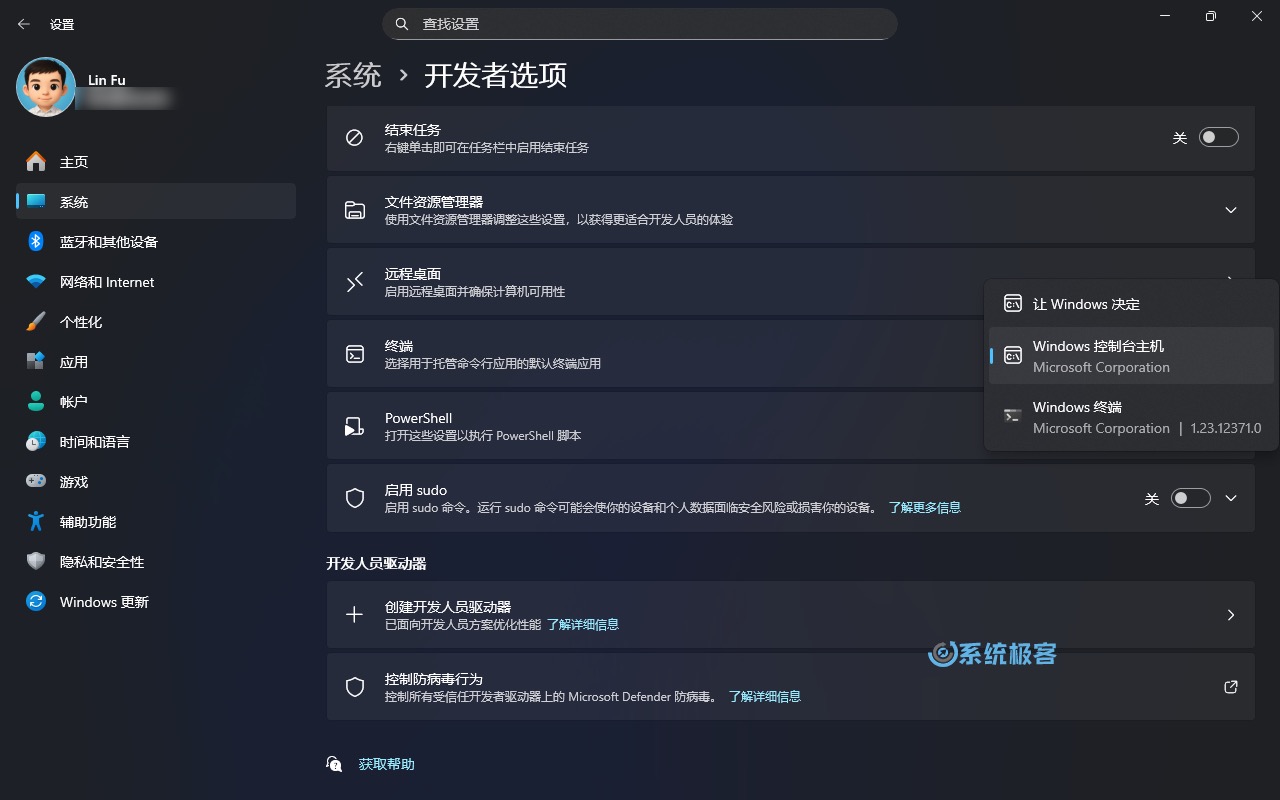The width and height of the screenshot is (1280, 800).
Task: Click the privacy shield icon in sidebar
Action: click(36, 561)
